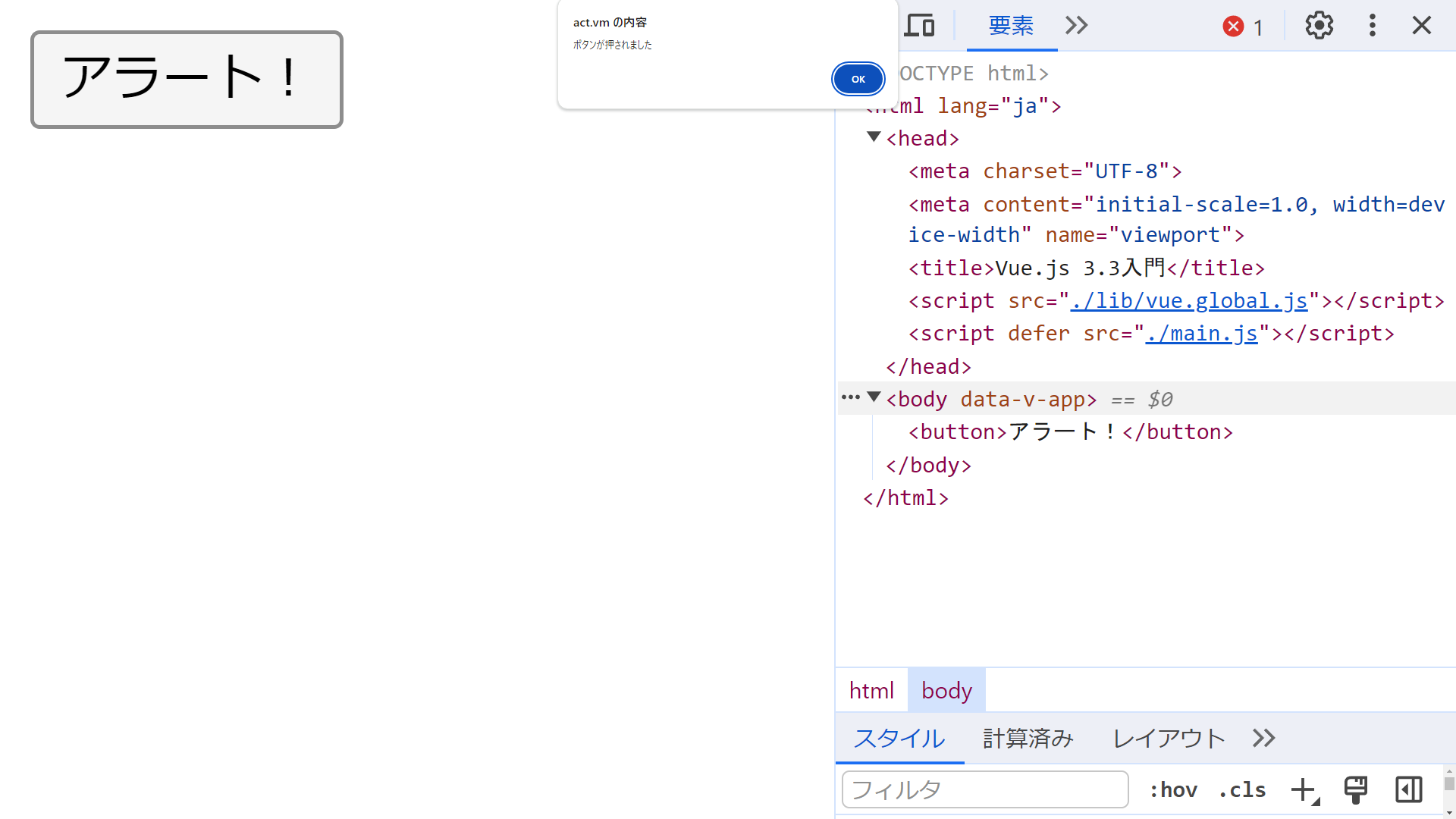The width and height of the screenshot is (1456, 819).
Task: Switch to the 計算済み tab
Action: point(1028,738)
